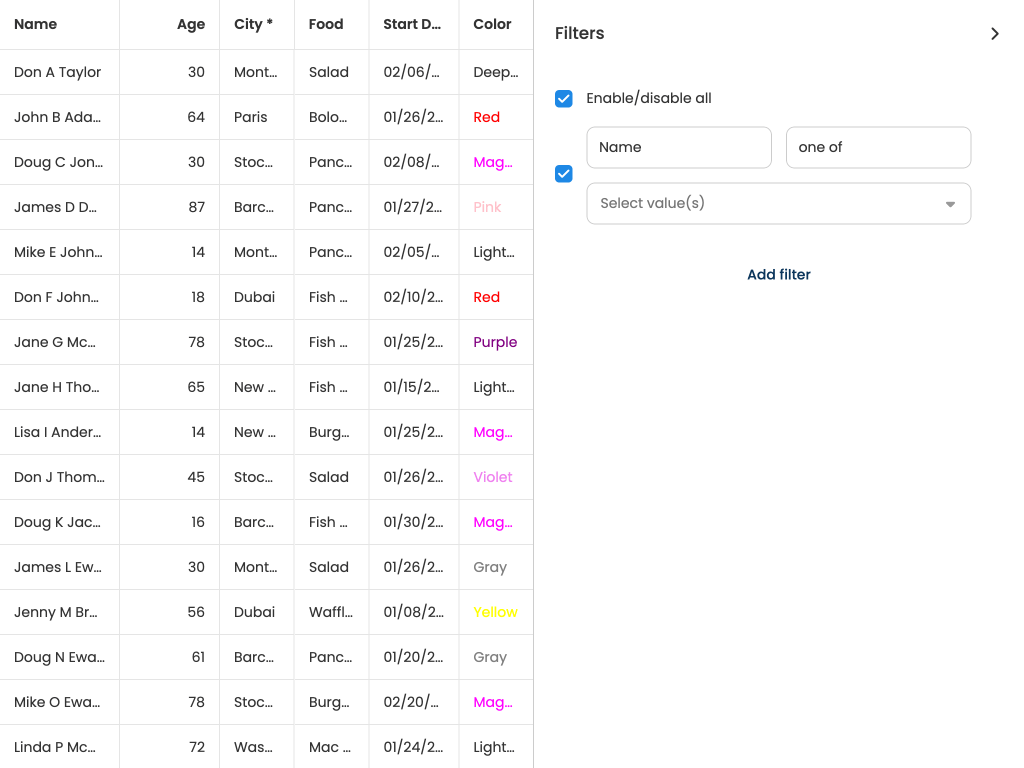Click the Color column header

tap(492, 24)
